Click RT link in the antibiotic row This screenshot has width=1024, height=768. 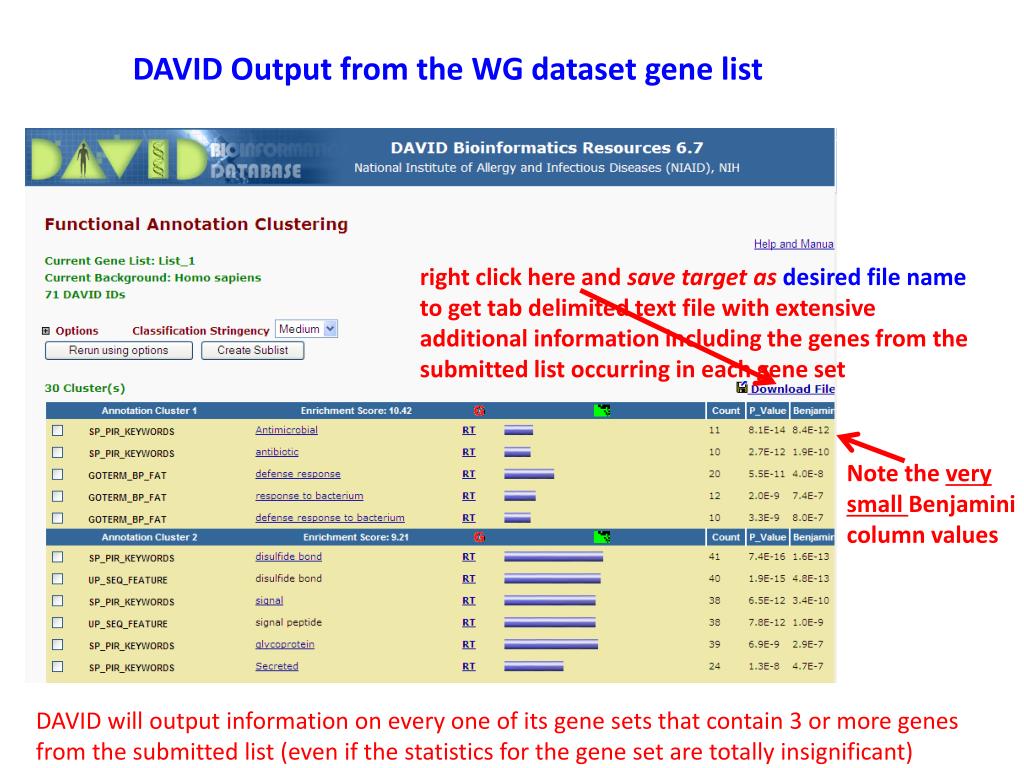coord(469,452)
